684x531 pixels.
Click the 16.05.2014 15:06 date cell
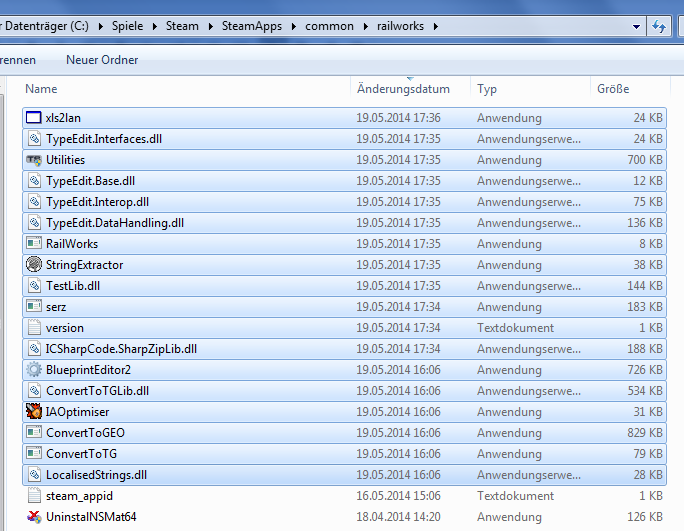point(398,496)
